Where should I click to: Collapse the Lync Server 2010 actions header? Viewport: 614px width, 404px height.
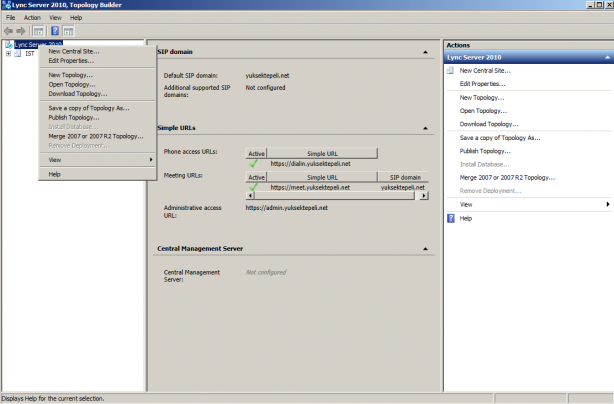[607, 58]
